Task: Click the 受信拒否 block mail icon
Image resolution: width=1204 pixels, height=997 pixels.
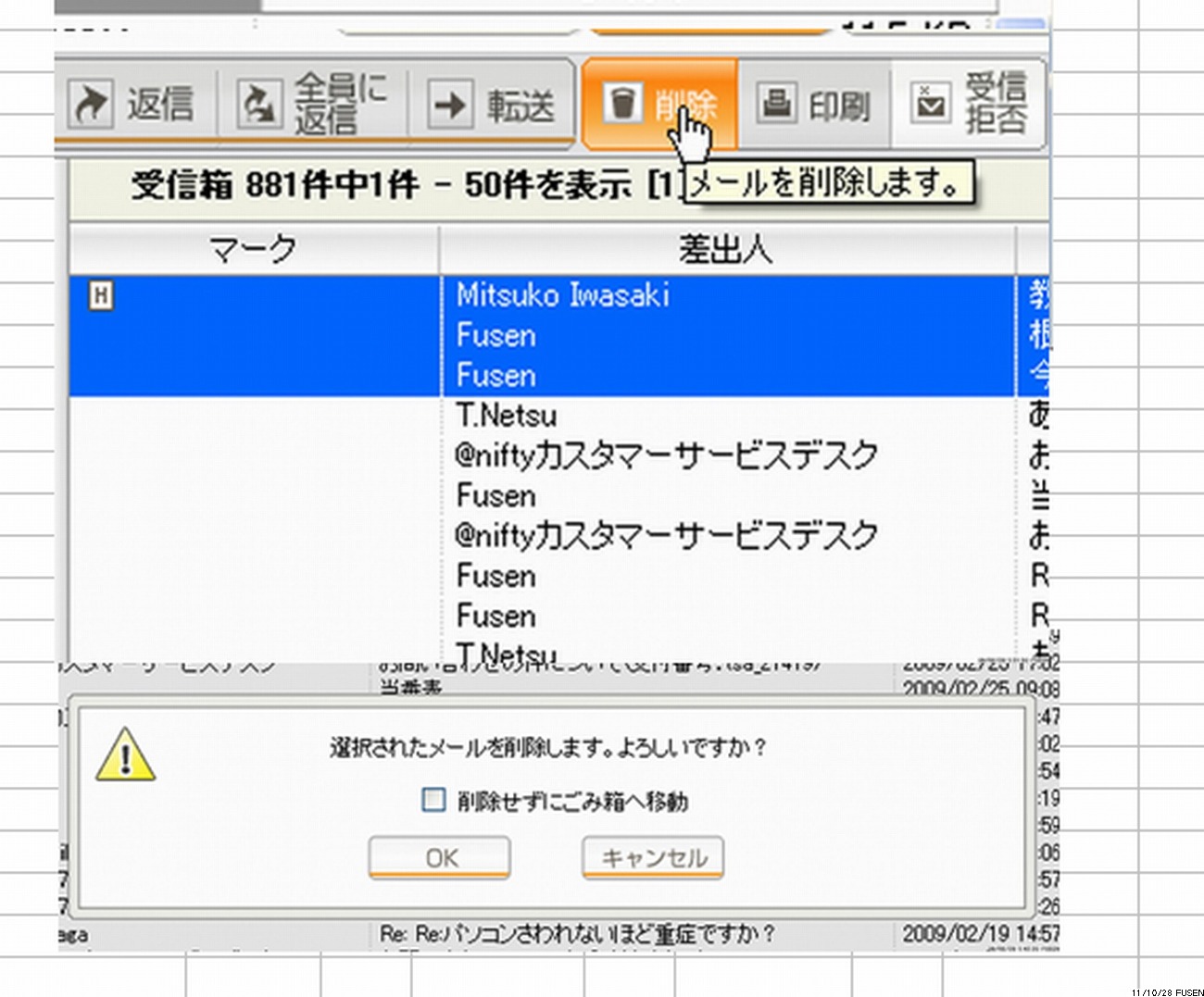Action: pos(931,103)
